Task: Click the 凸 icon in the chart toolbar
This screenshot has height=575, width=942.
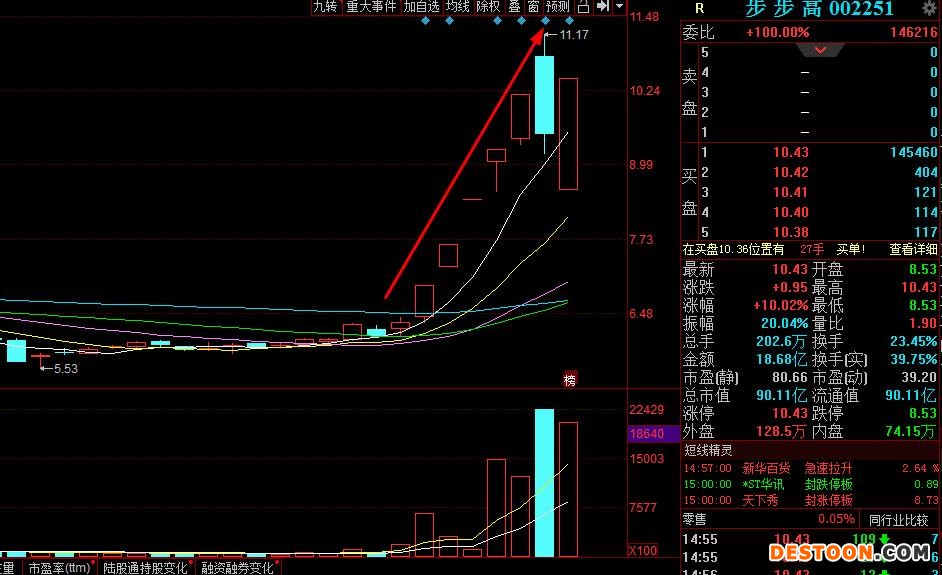Action: (583, 7)
